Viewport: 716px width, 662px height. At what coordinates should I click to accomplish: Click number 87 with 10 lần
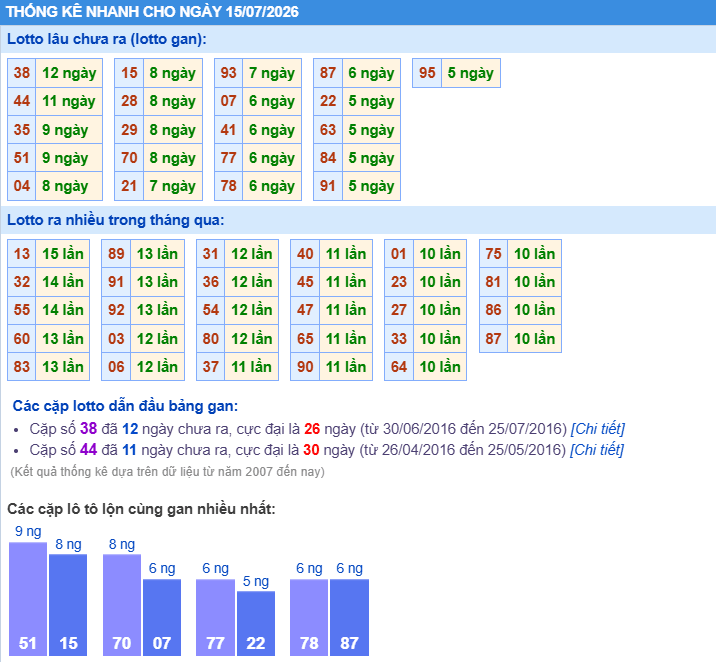point(494,339)
